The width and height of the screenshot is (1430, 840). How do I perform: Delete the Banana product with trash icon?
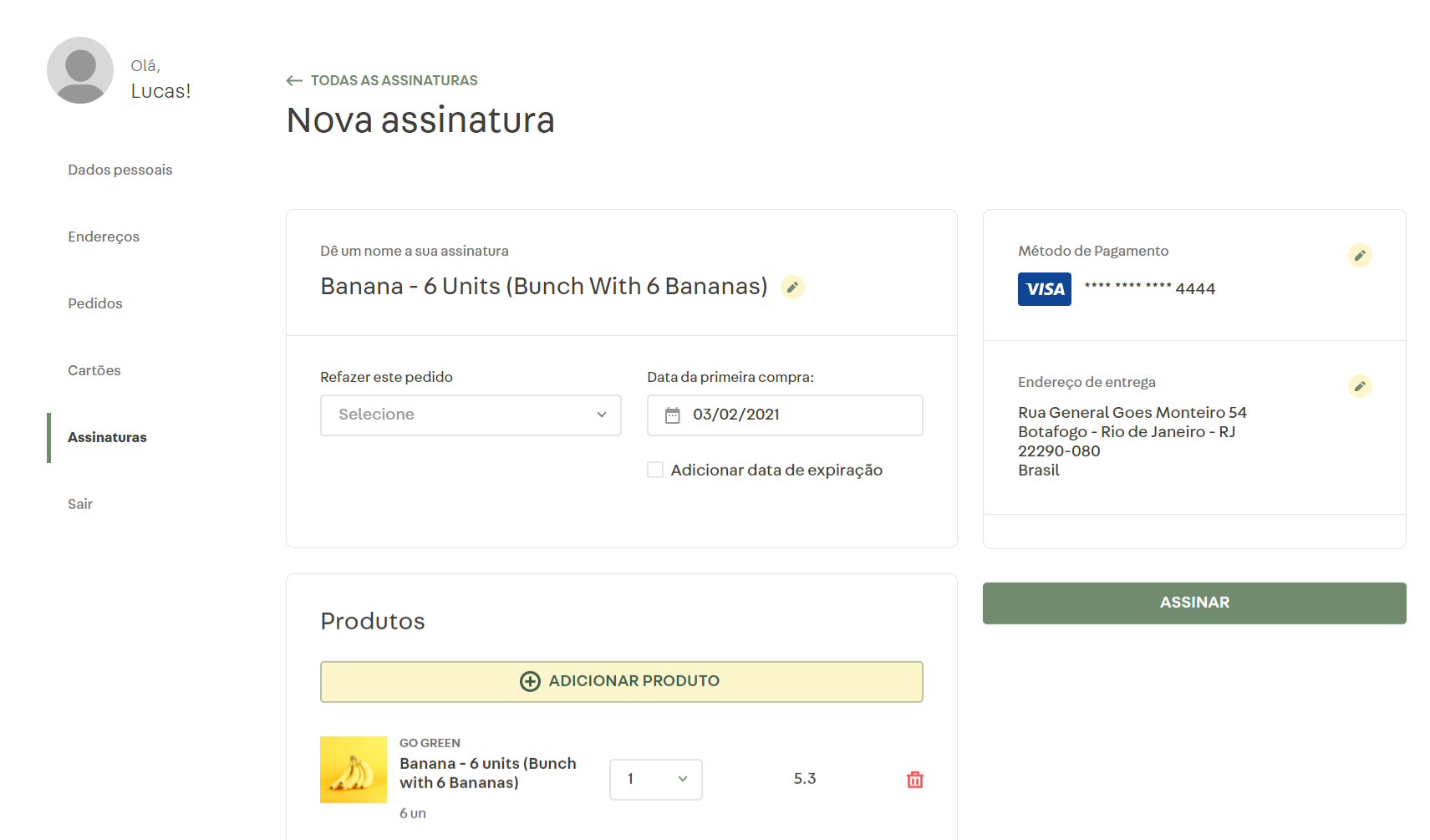pyautogui.click(x=915, y=780)
